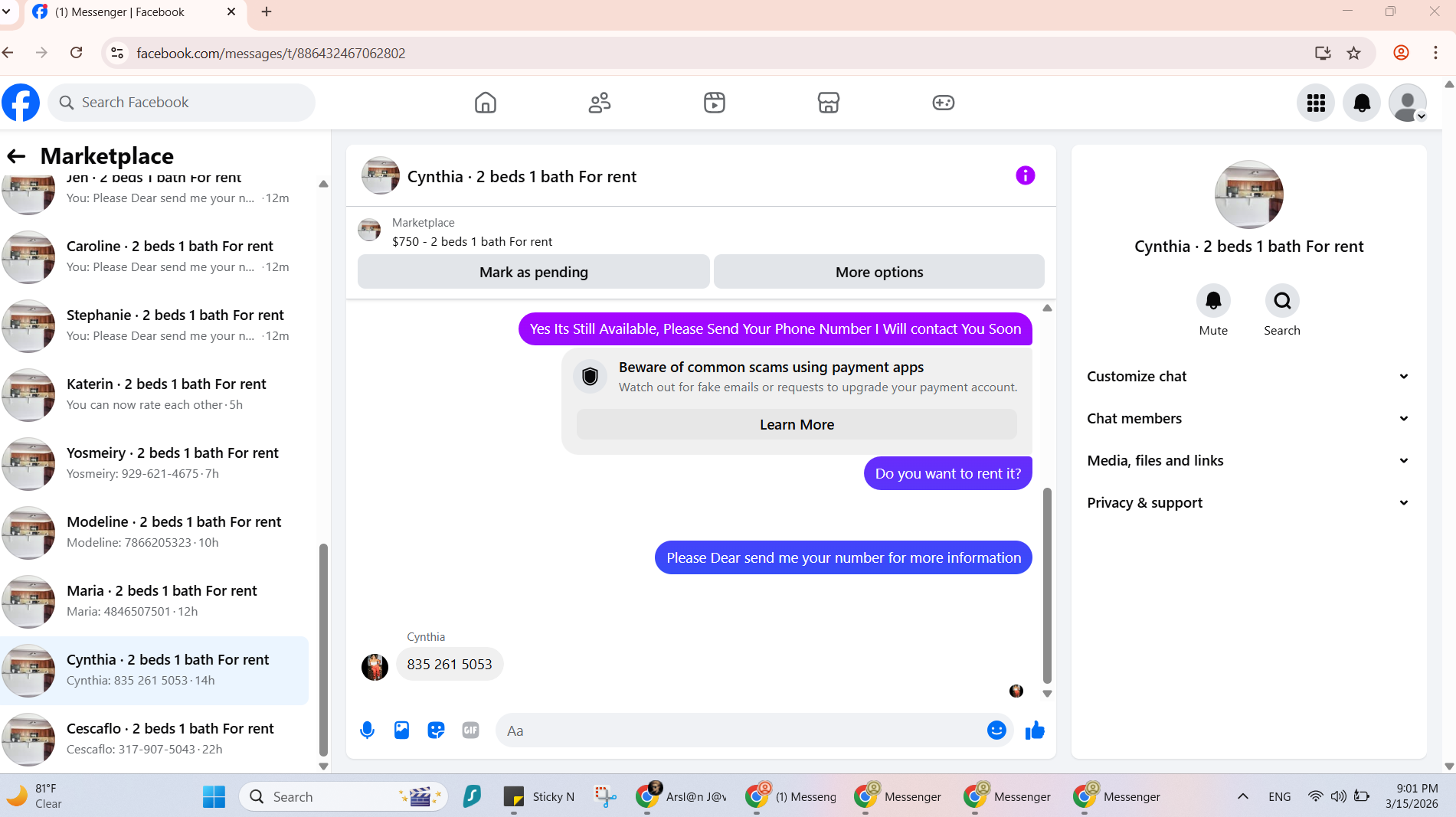Open the Facebook notifications bell
Screen dimensions: 1456x817
point(1362,103)
